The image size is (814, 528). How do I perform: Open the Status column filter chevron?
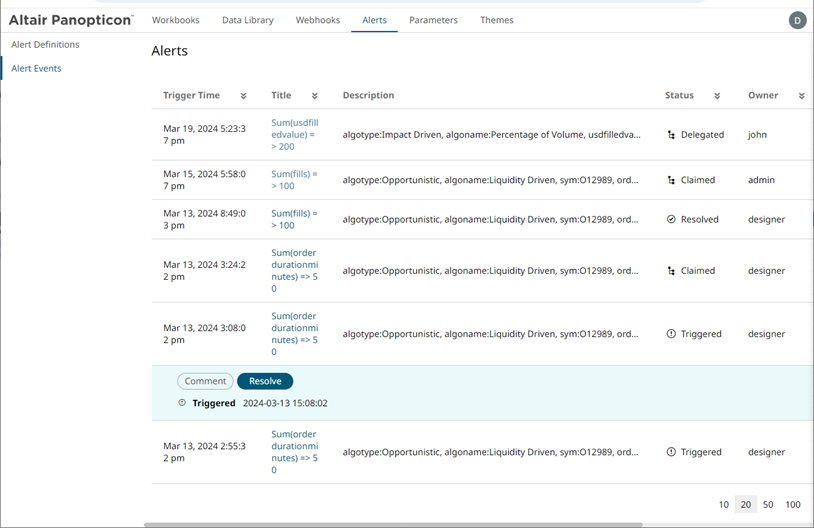pyautogui.click(x=717, y=96)
